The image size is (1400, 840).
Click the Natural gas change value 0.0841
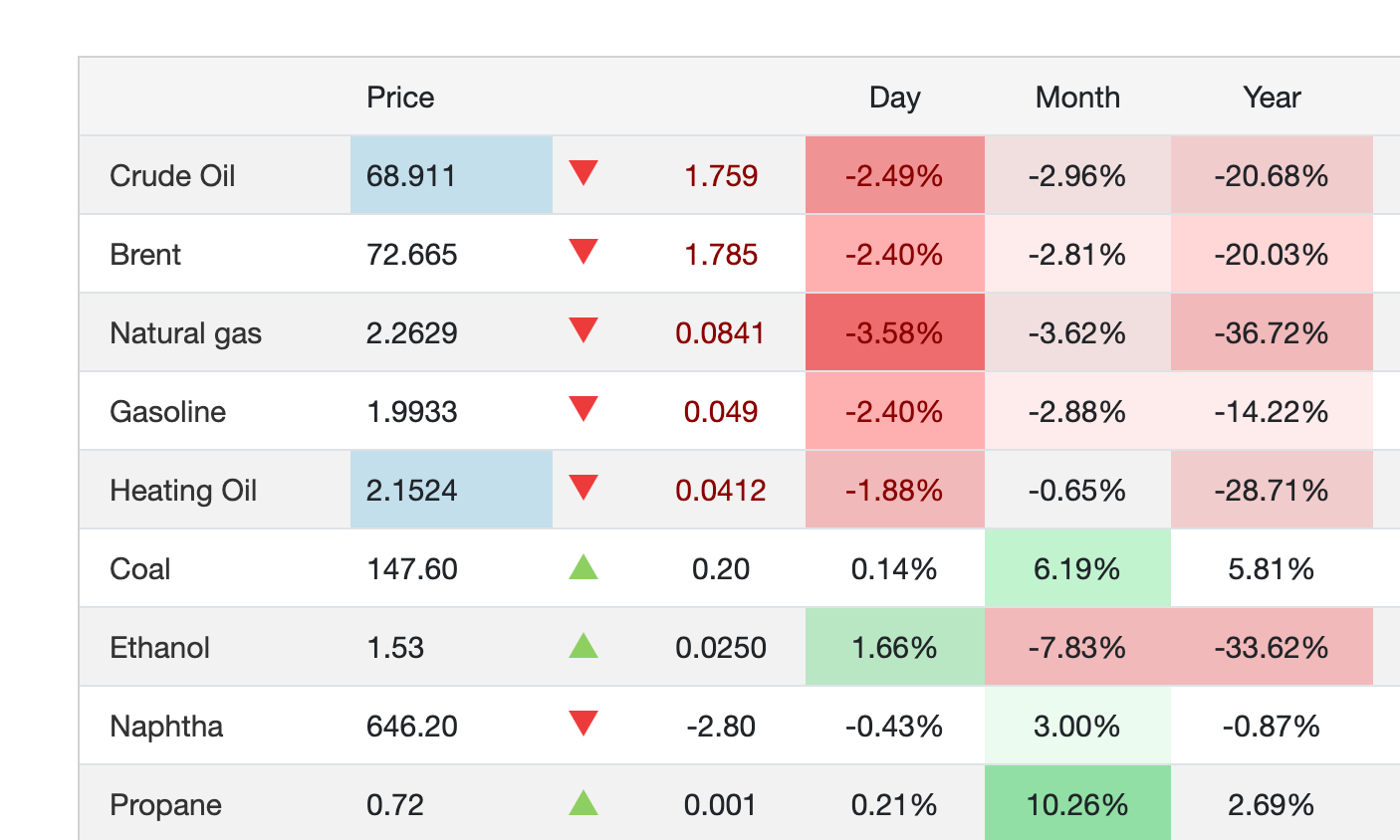[721, 333]
